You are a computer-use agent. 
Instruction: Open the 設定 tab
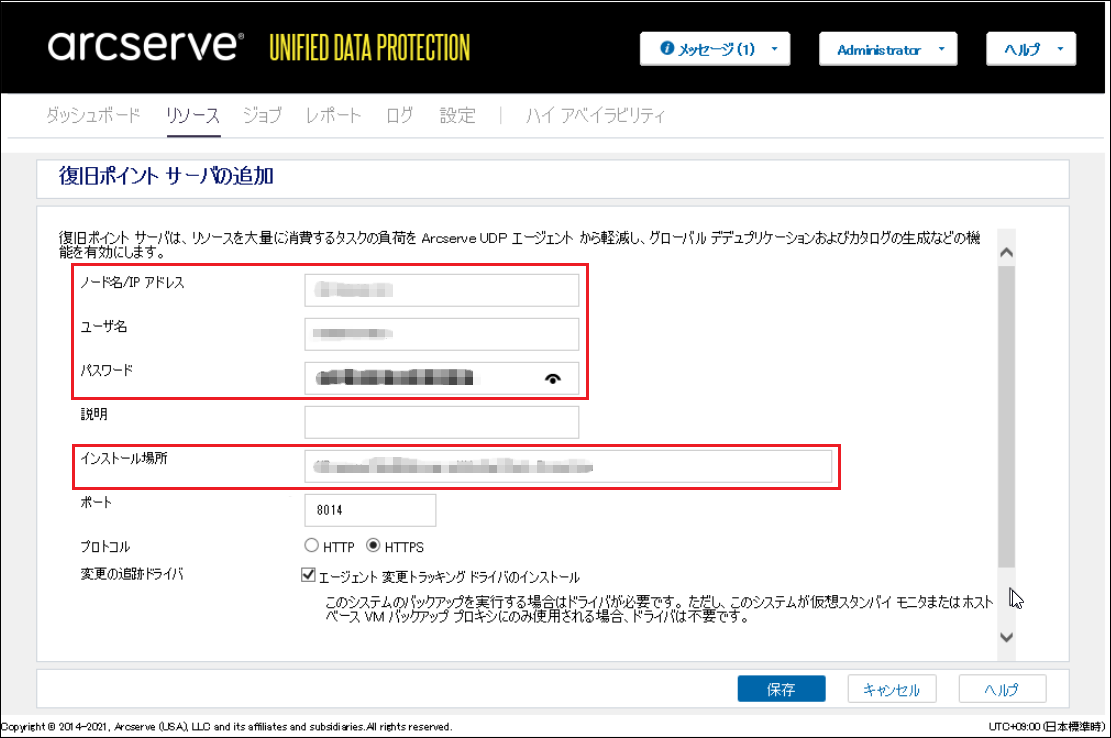pos(458,115)
